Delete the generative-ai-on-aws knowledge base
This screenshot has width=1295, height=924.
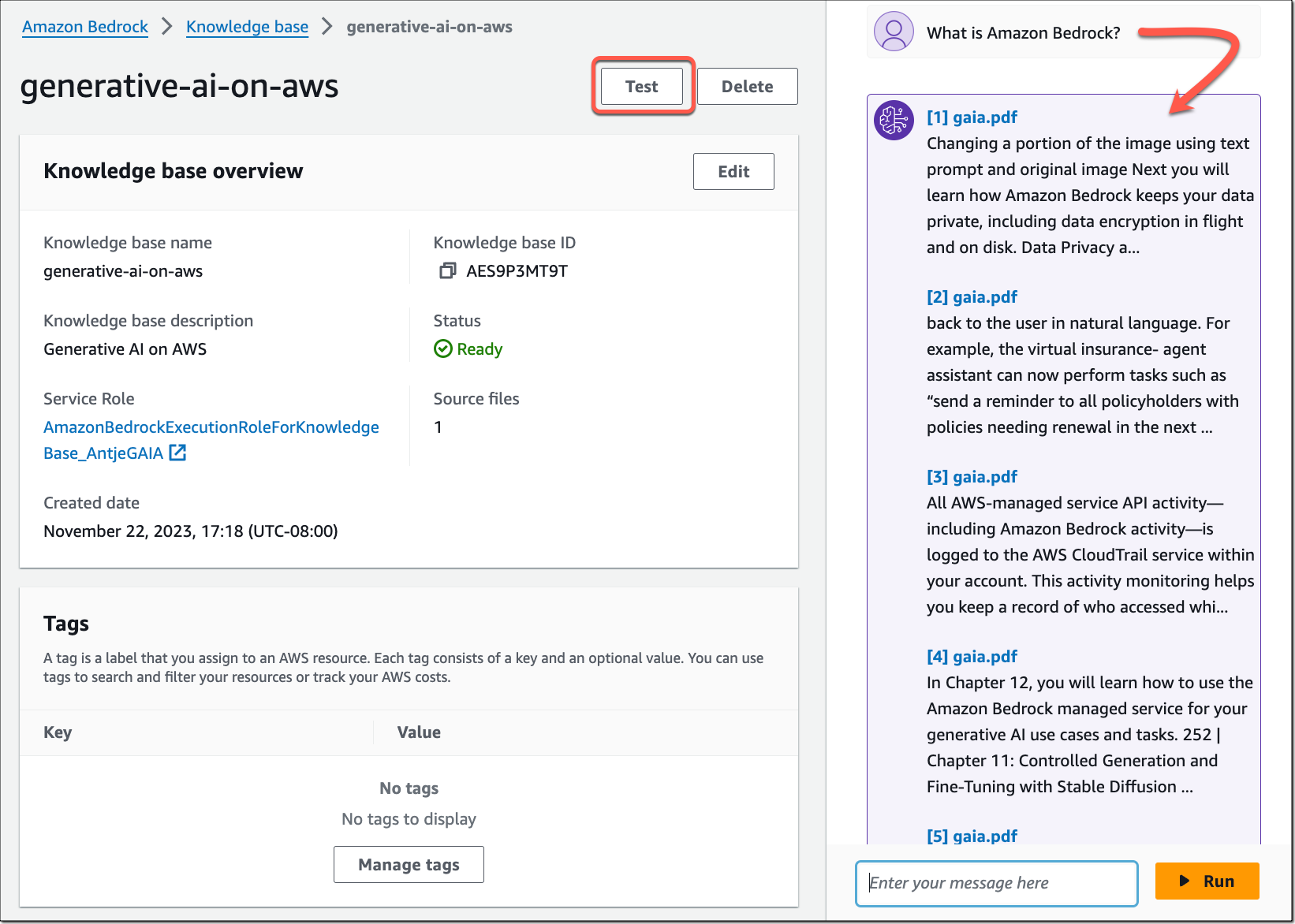pyautogui.click(x=746, y=86)
